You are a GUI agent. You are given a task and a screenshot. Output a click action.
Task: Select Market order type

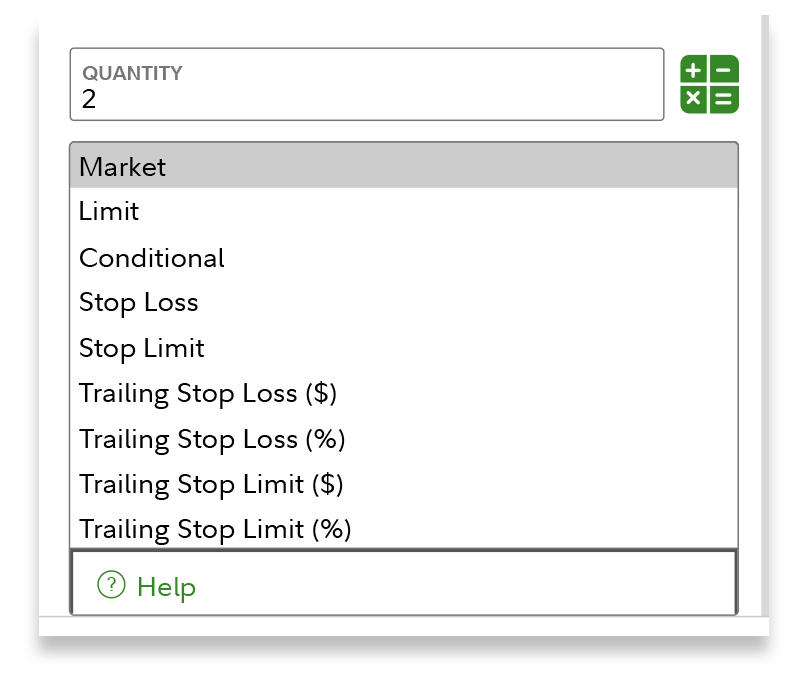(123, 167)
